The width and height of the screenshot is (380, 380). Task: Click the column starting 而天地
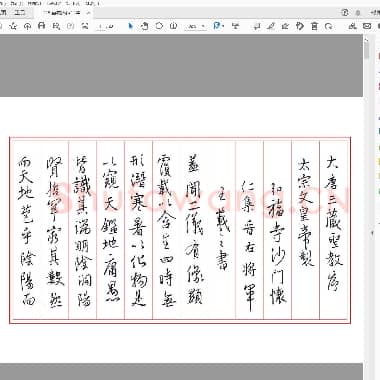(26, 230)
